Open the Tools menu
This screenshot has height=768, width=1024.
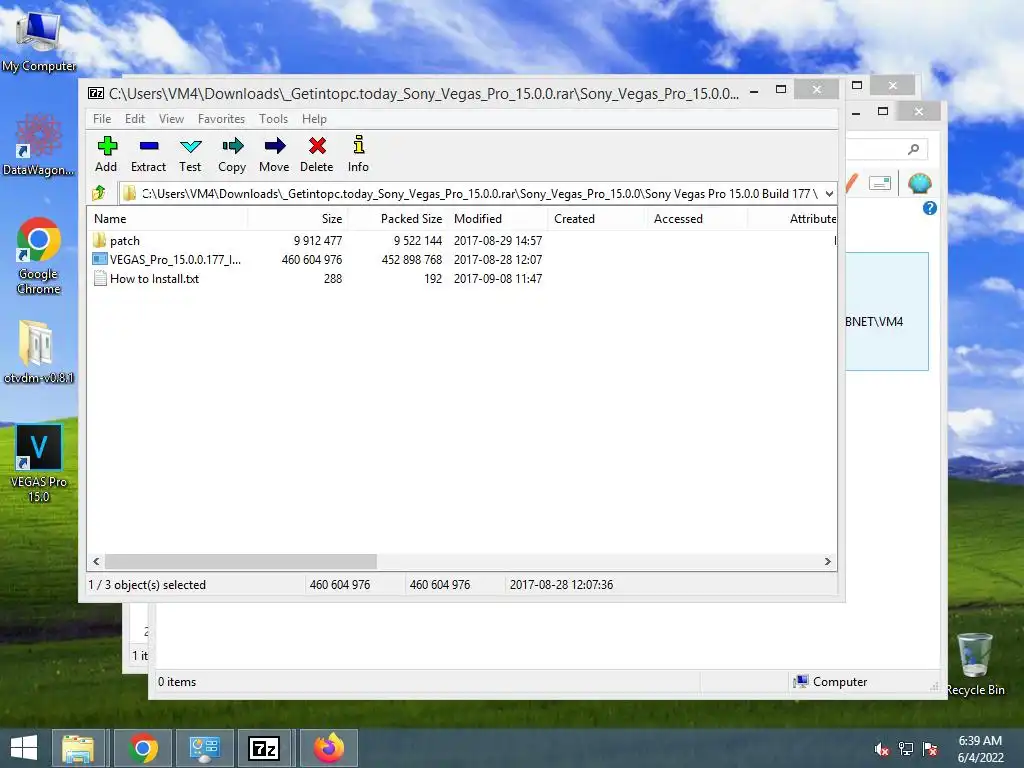(273, 119)
